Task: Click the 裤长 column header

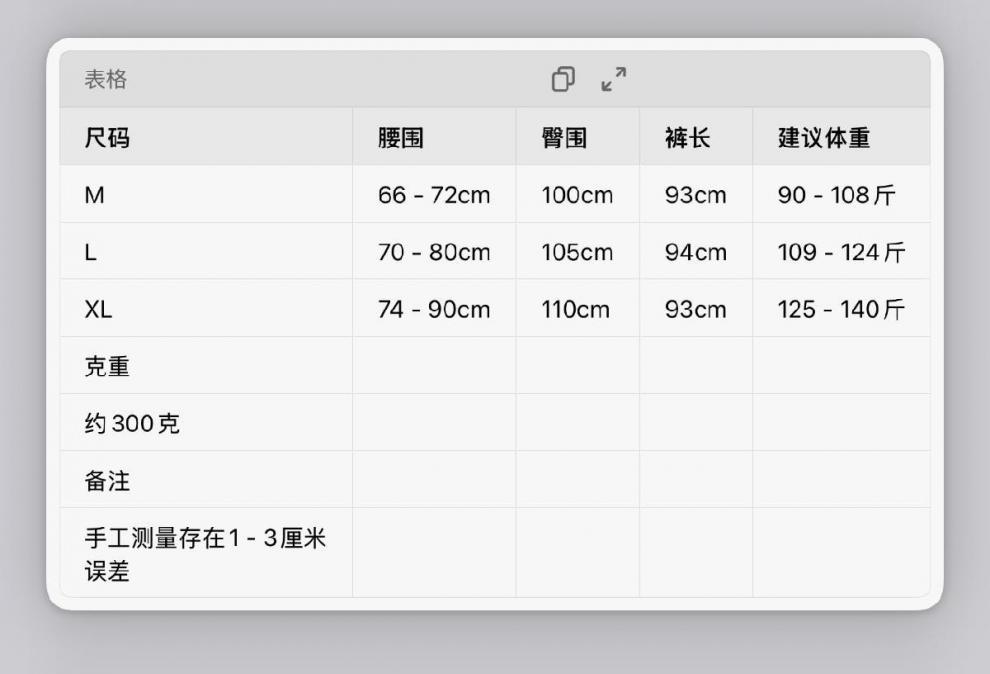Action: tap(687, 138)
